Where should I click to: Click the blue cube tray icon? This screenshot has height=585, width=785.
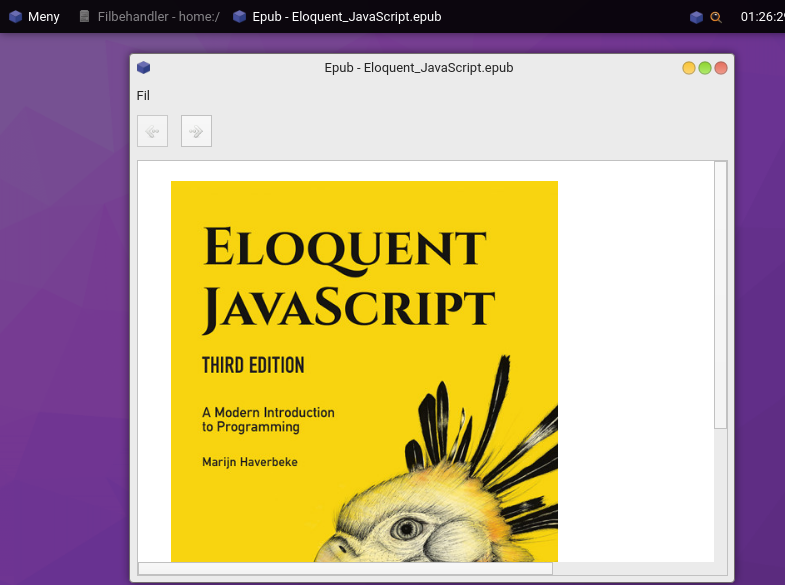coord(696,17)
